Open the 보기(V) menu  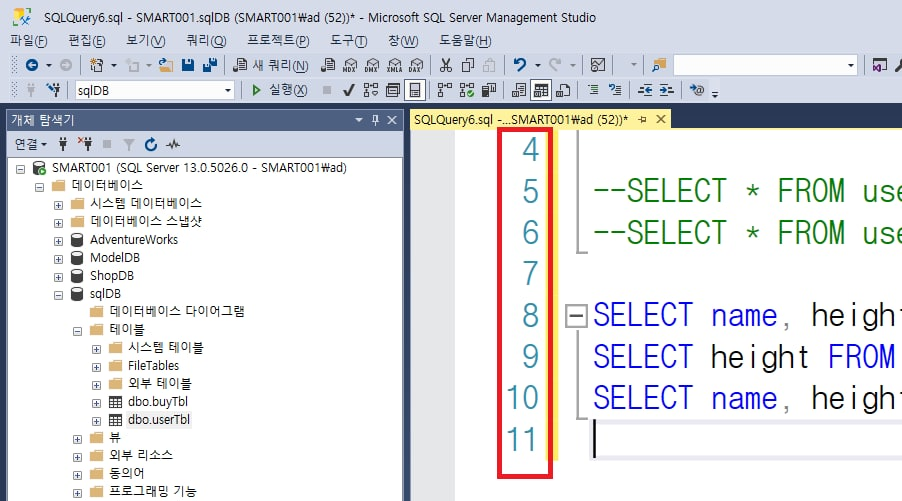click(146, 40)
